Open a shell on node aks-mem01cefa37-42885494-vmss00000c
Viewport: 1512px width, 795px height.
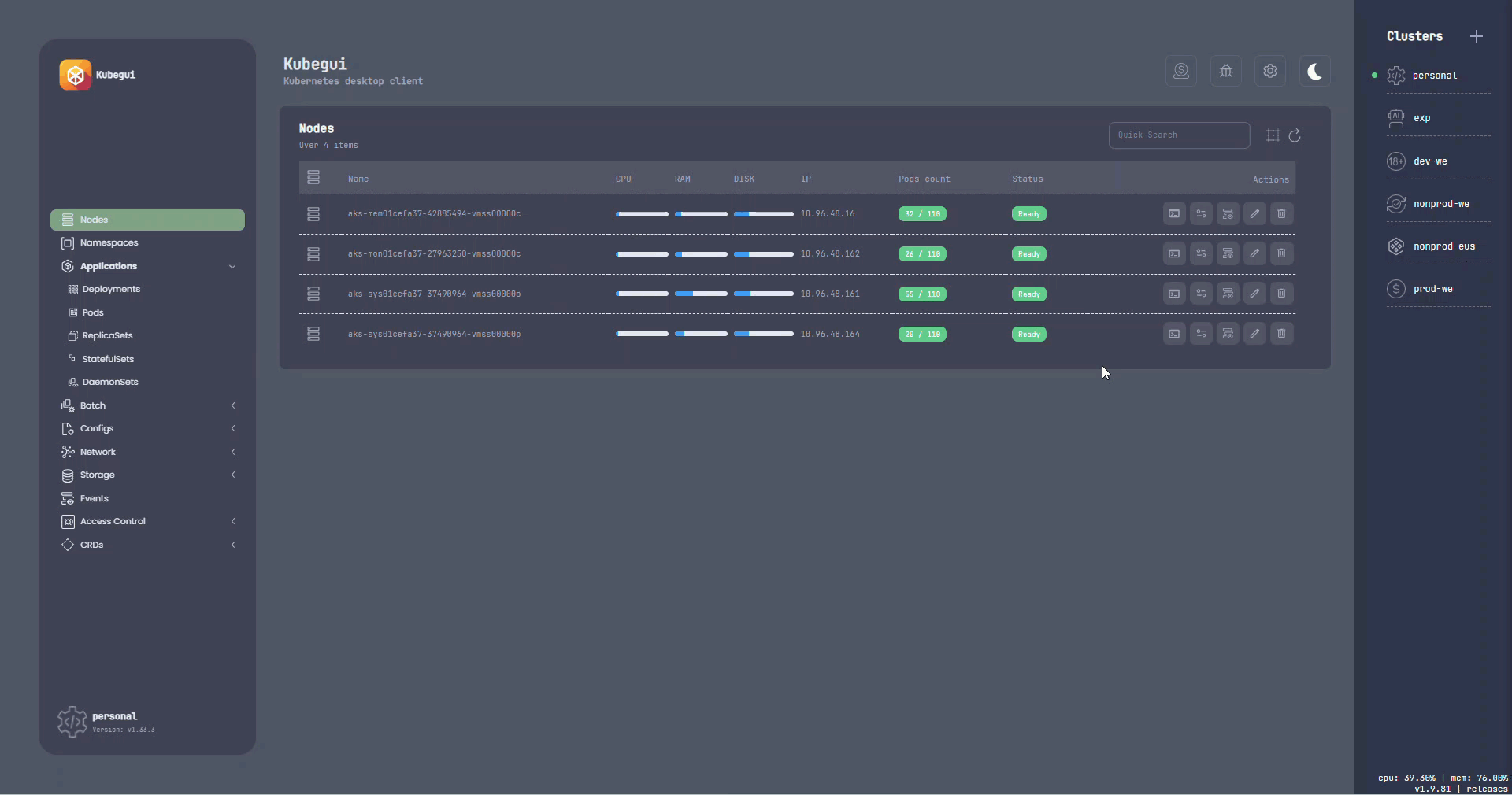(1173, 213)
